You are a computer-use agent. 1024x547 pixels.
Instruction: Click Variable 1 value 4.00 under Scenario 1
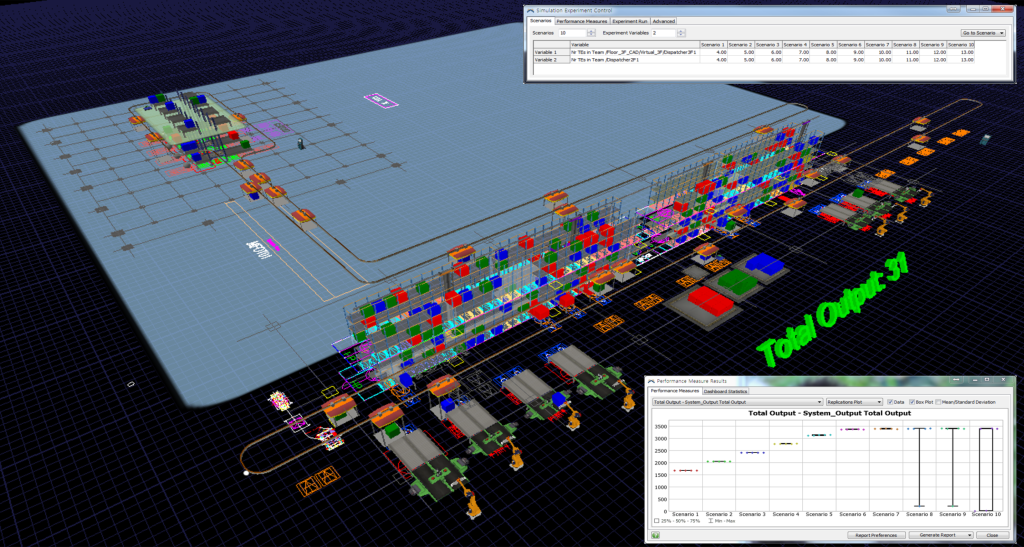tap(713, 52)
